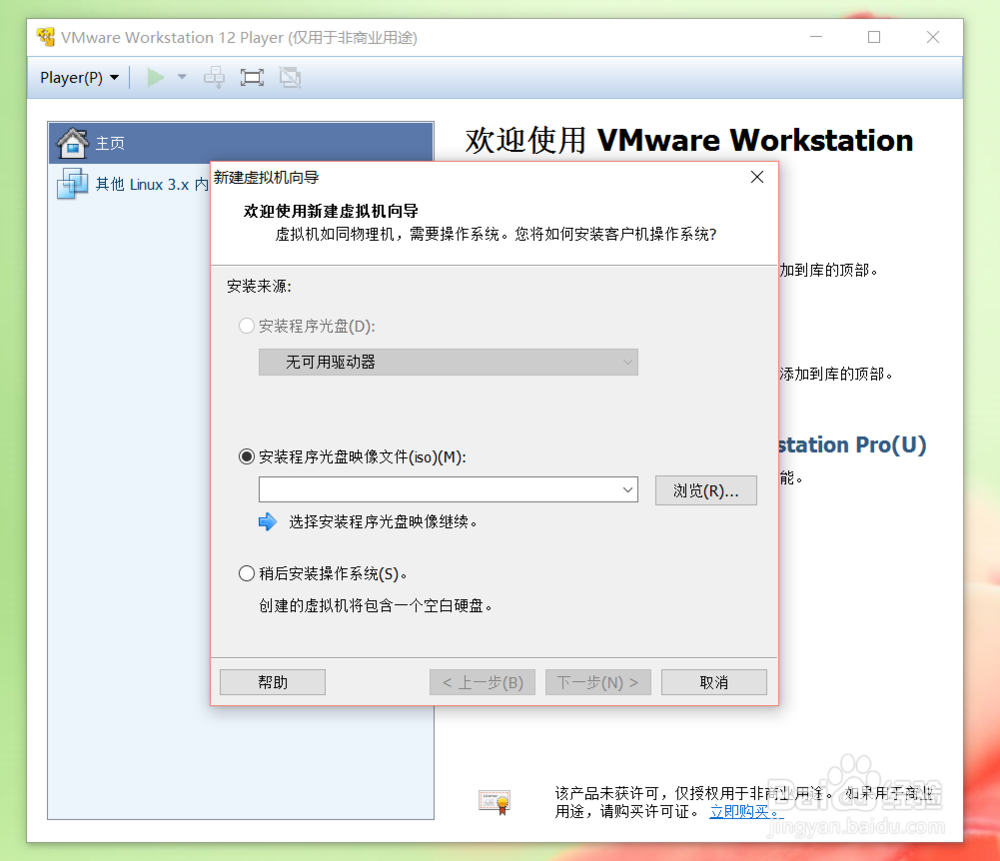Image resolution: width=1000 pixels, height=861 pixels.
Task: Click the Unity mode toolbar icon
Action: (x=290, y=78)
